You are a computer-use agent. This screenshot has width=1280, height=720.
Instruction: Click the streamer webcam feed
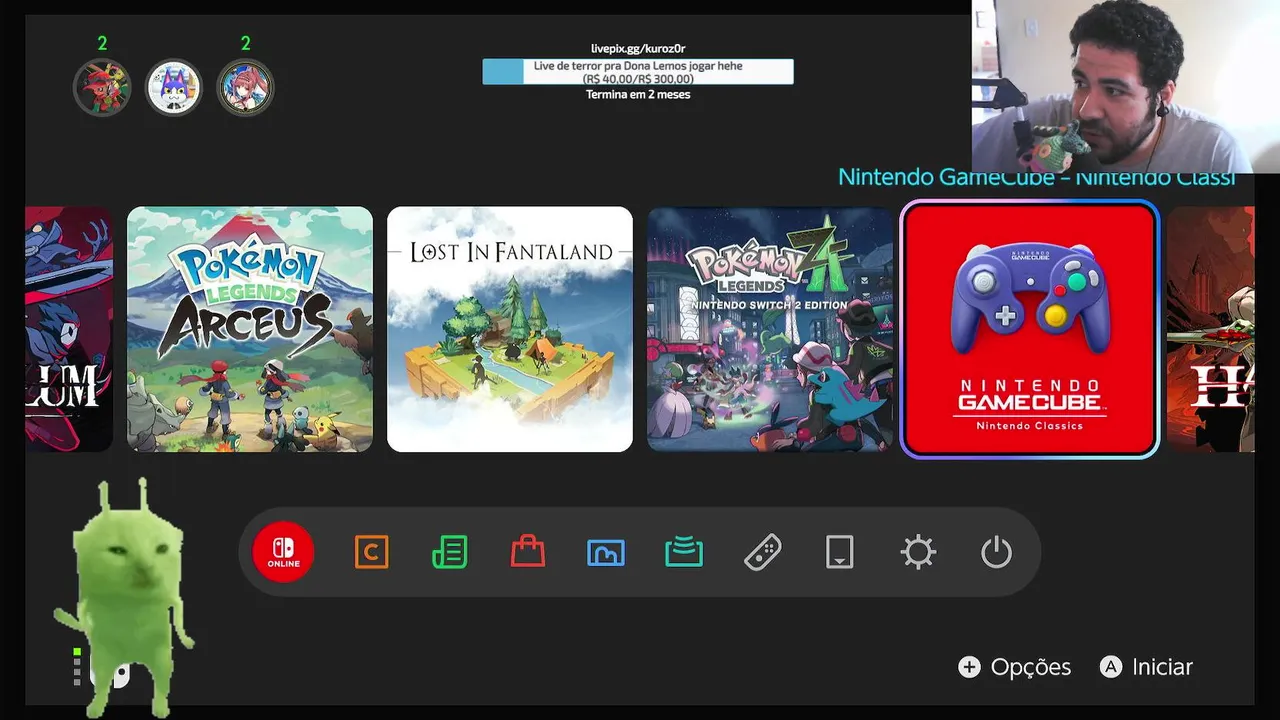1126,87
